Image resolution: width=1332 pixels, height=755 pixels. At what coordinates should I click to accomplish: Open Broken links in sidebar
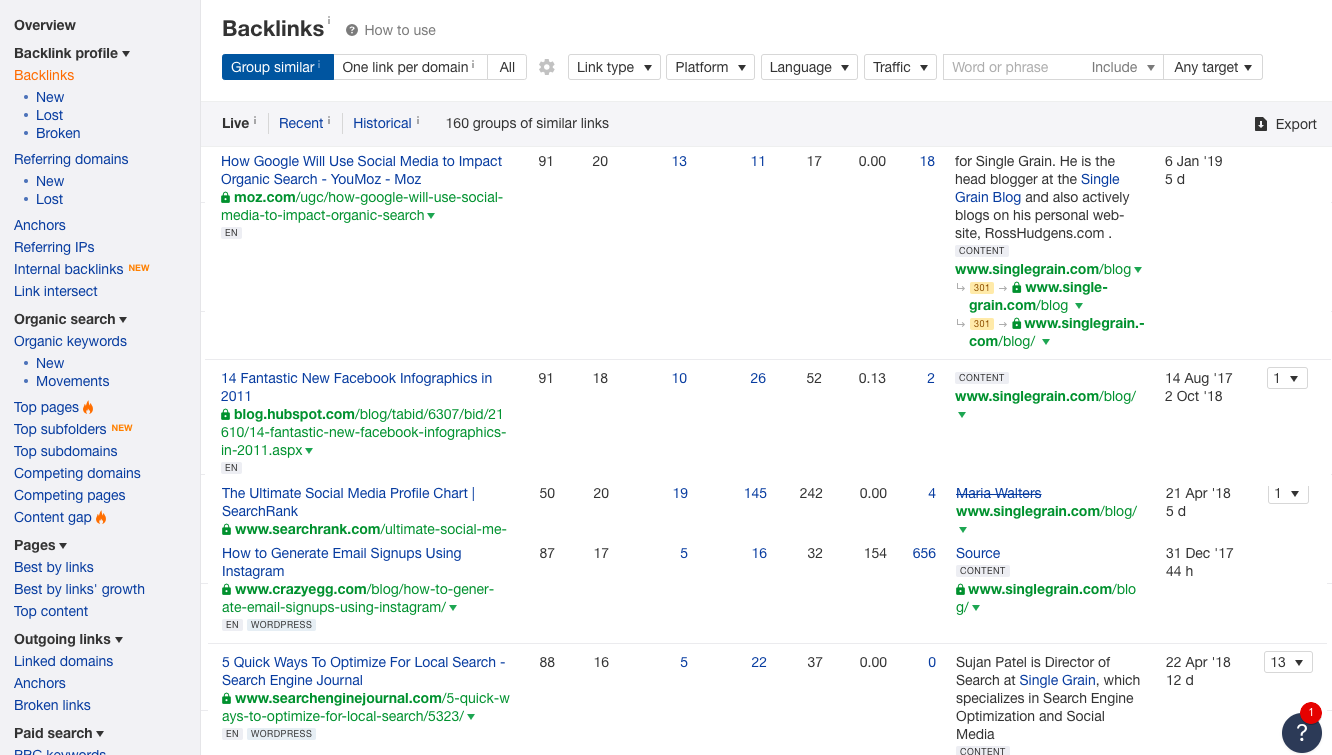pyautogui.click(x=52, y=705)
